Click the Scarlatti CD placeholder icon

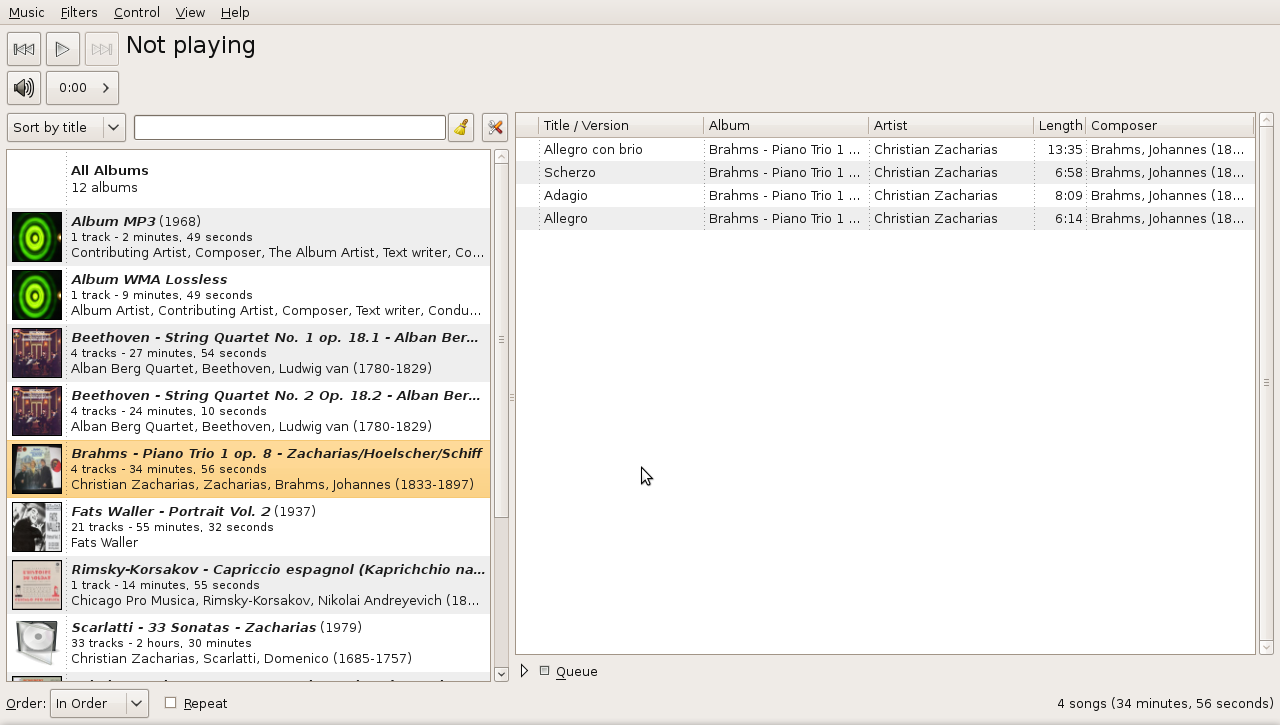37,643
